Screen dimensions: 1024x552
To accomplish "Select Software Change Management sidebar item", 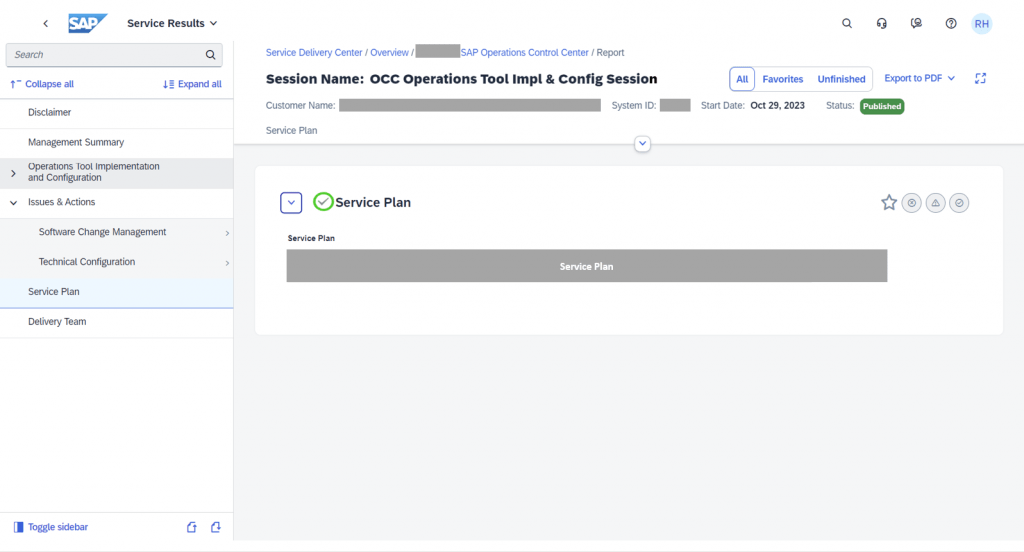I will [116, 233].
